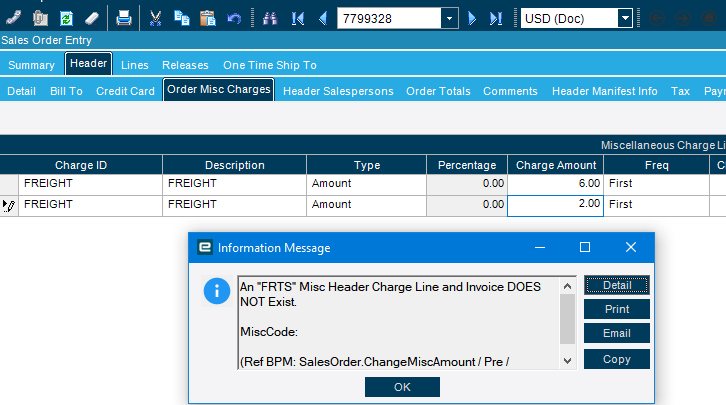Jump to the first order record

click(x=298, y=19)
